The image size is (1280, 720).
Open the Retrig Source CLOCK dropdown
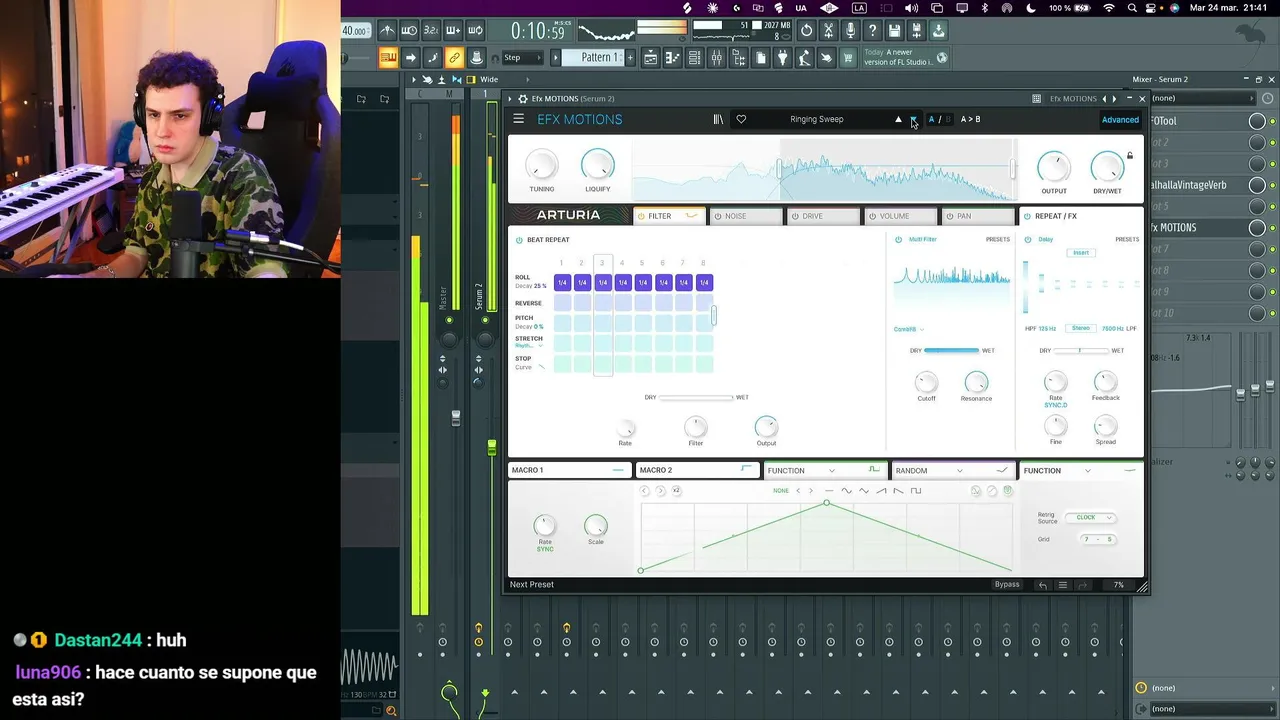[x=1091, y=517]
